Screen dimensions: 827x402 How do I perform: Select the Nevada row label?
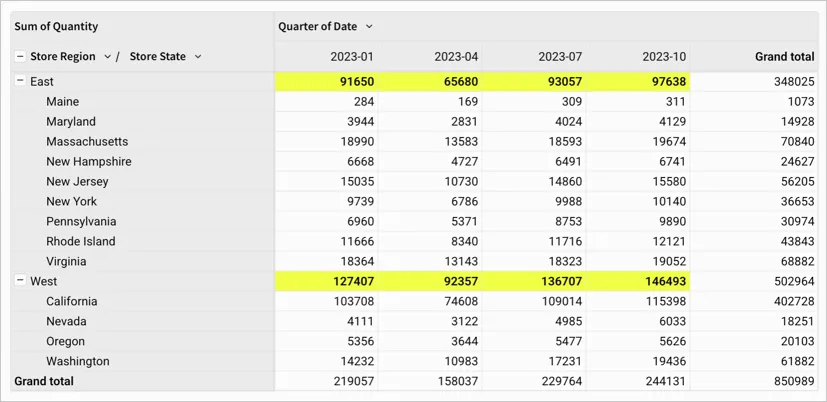[x=66, y=321]
